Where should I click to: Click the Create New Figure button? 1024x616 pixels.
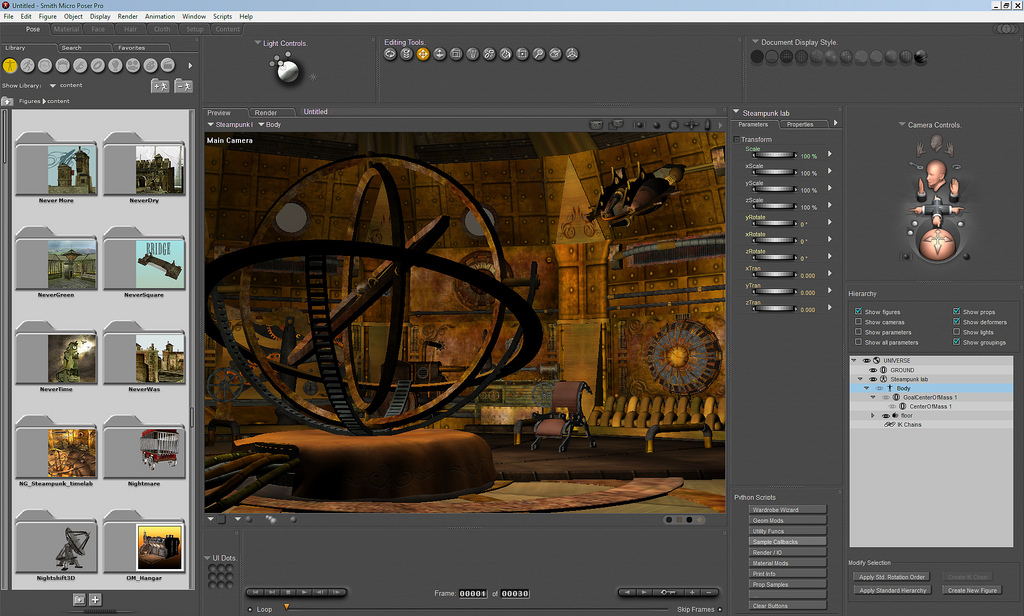973,590
